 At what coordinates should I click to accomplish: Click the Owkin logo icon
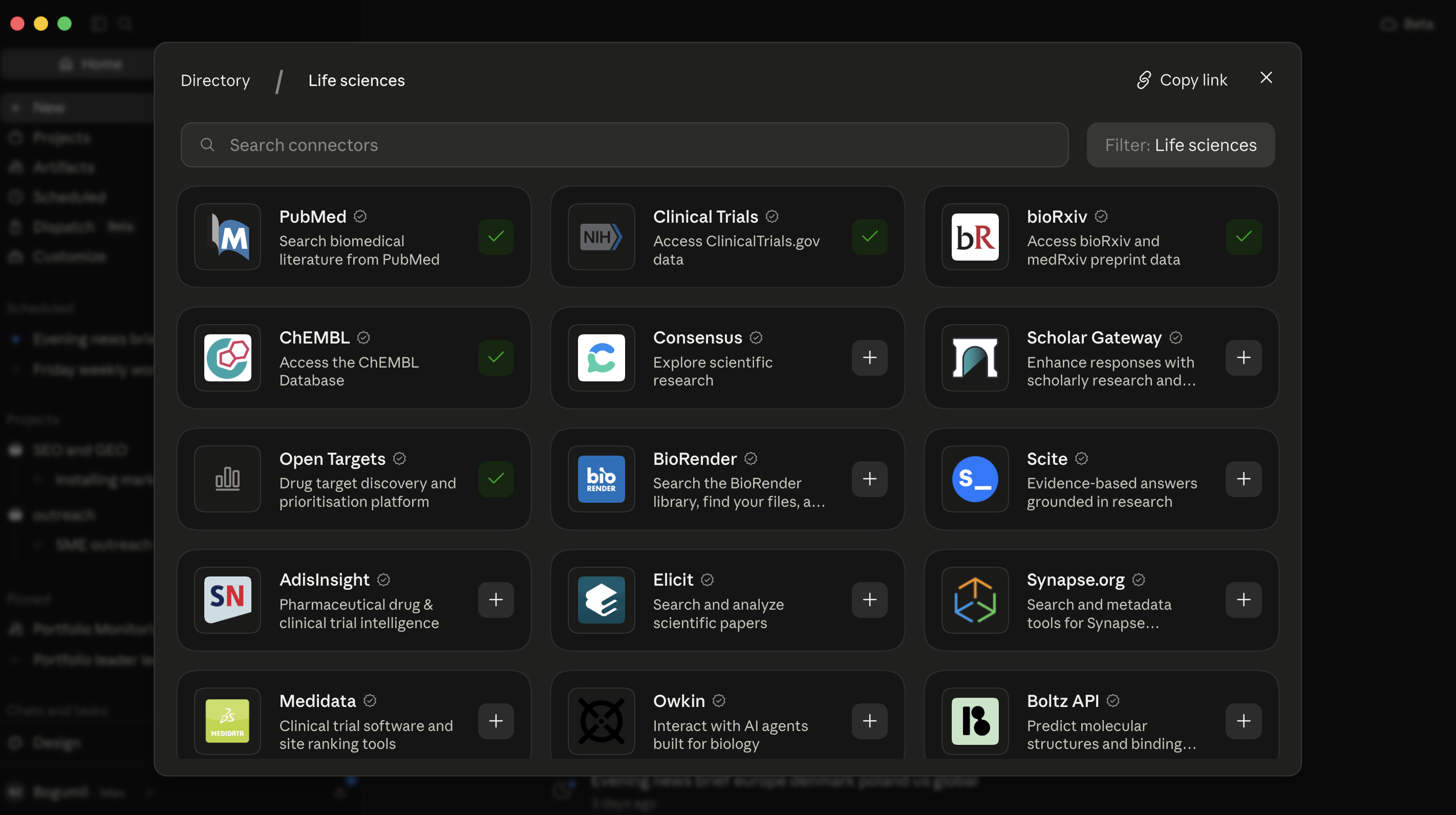coord(602,721)
